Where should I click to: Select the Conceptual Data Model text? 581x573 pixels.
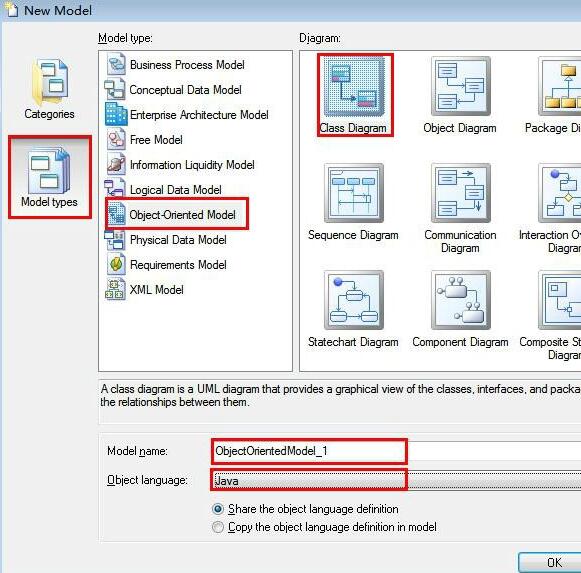pyautogui.click(x=185, y=90)
